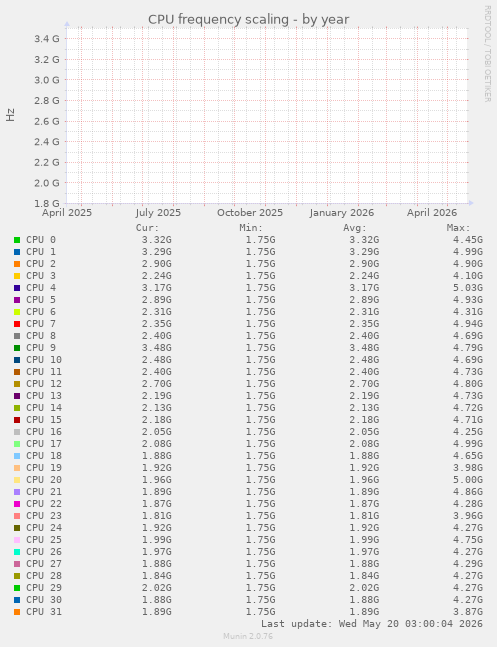The image size is (497, 647).
Task: Click the blue CPU 1 legend swatch
Action: (x=17, y=252)
